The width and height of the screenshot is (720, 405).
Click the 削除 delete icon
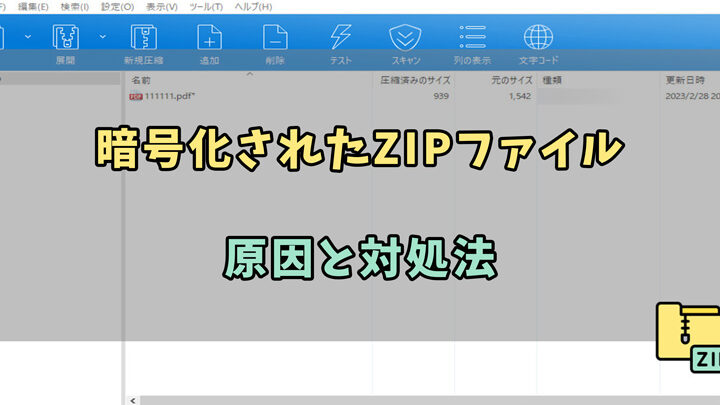pyautogui.click(x=275, y=39)
